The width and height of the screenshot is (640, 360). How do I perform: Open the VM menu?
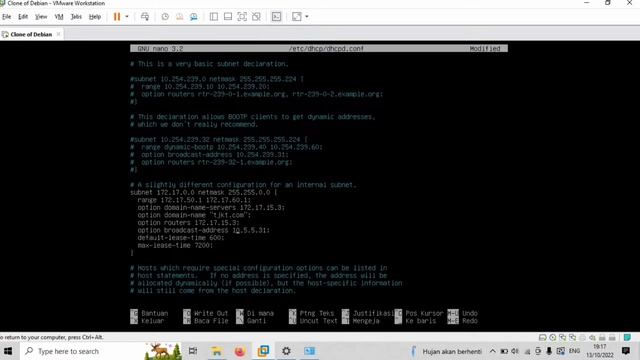tap(59, 17)
